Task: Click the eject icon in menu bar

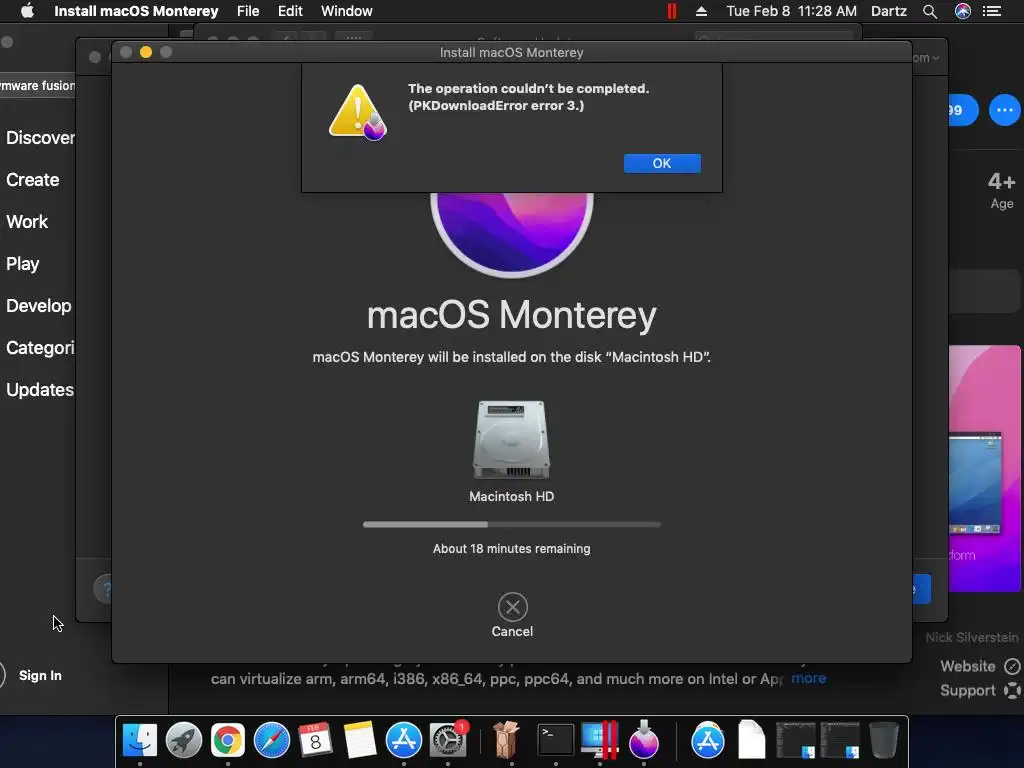Action: [701, 11]
